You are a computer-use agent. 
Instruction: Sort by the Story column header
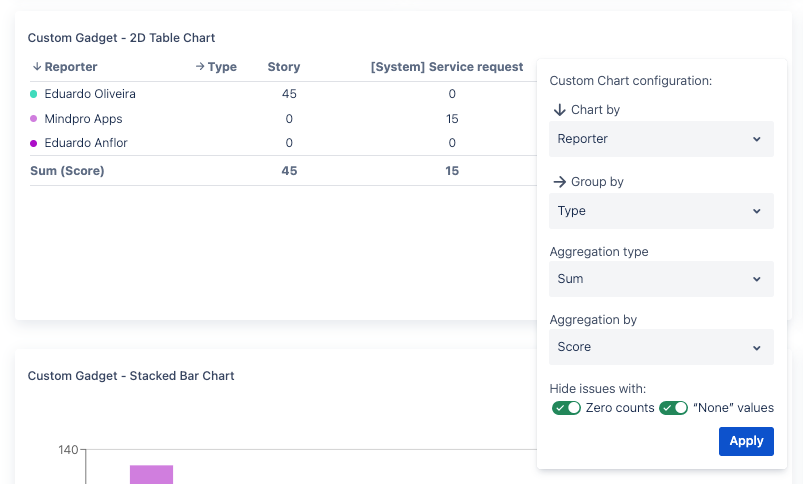284,67
